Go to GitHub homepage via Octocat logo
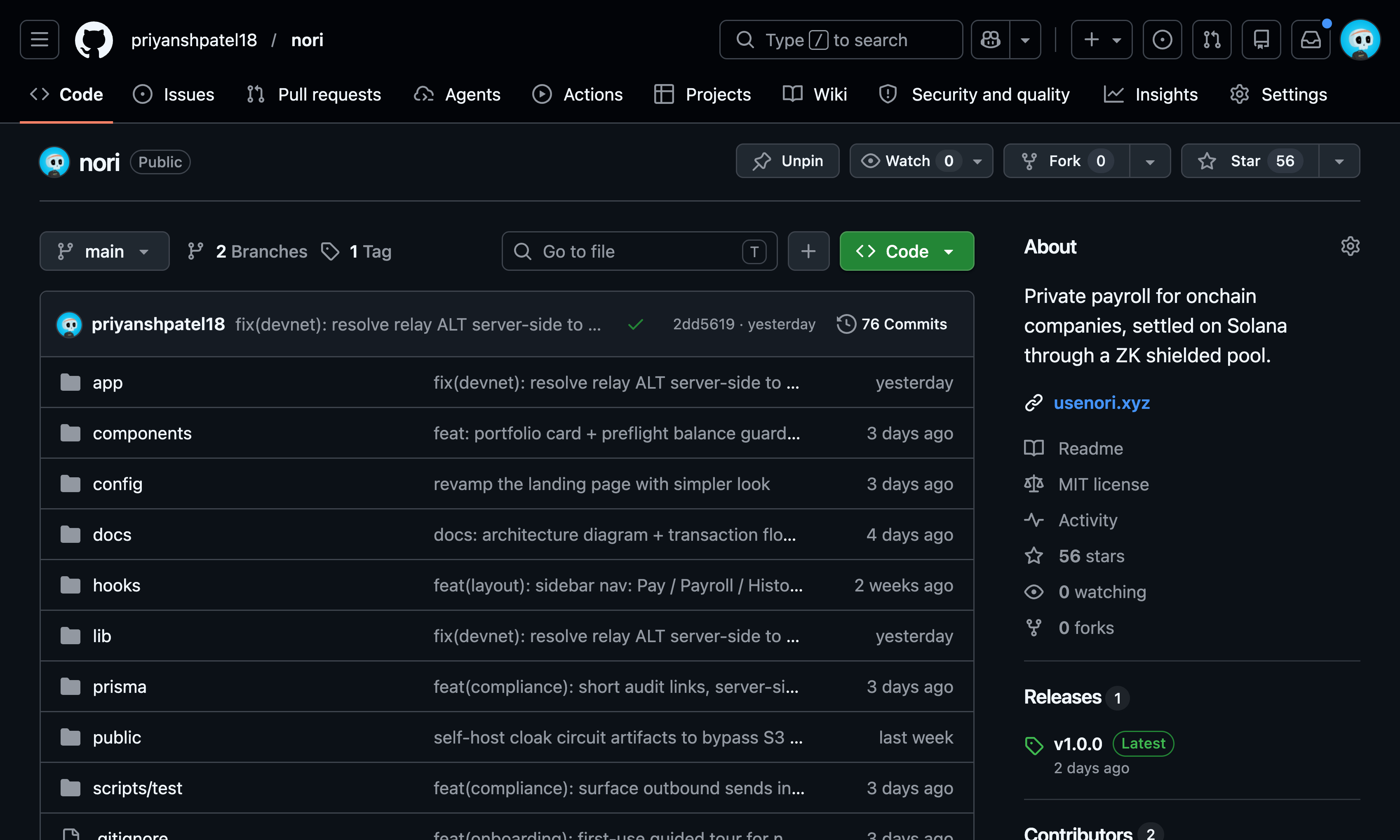Image resolution: width=1400 pixels, height=840 pixels. (x=94, y=40)
